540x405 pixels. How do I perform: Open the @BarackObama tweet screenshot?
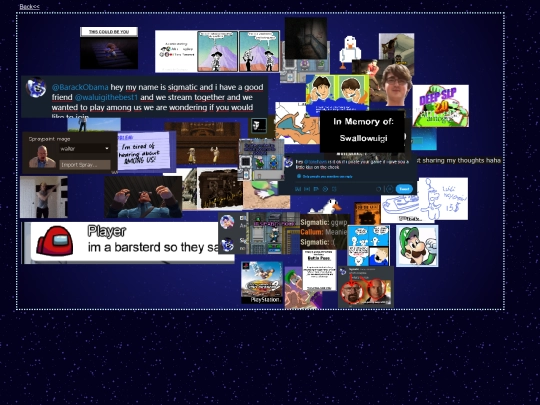145,97
